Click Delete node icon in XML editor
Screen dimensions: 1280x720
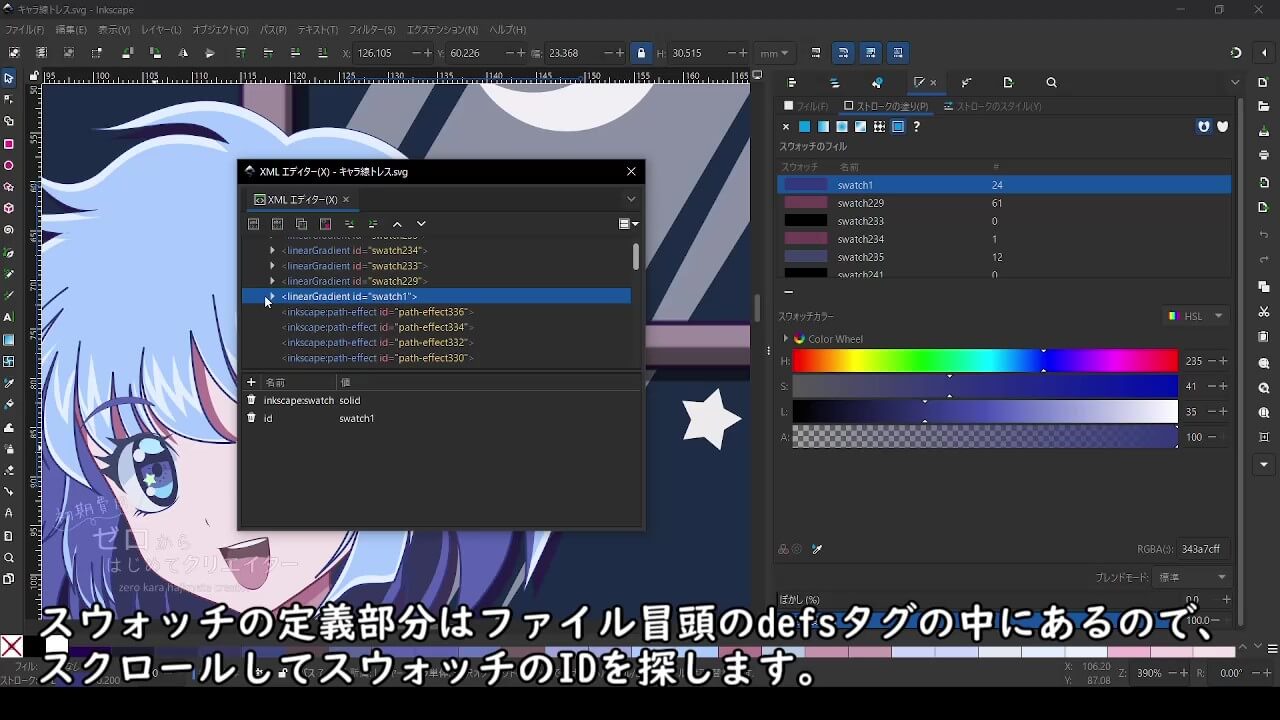[326, 224]
